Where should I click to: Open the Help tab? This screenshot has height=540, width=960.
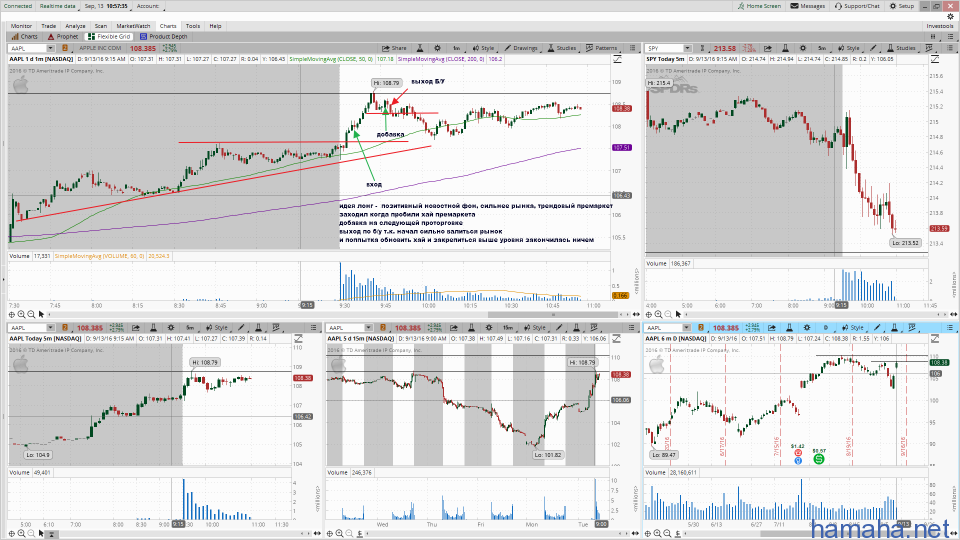tap(215, 26)
